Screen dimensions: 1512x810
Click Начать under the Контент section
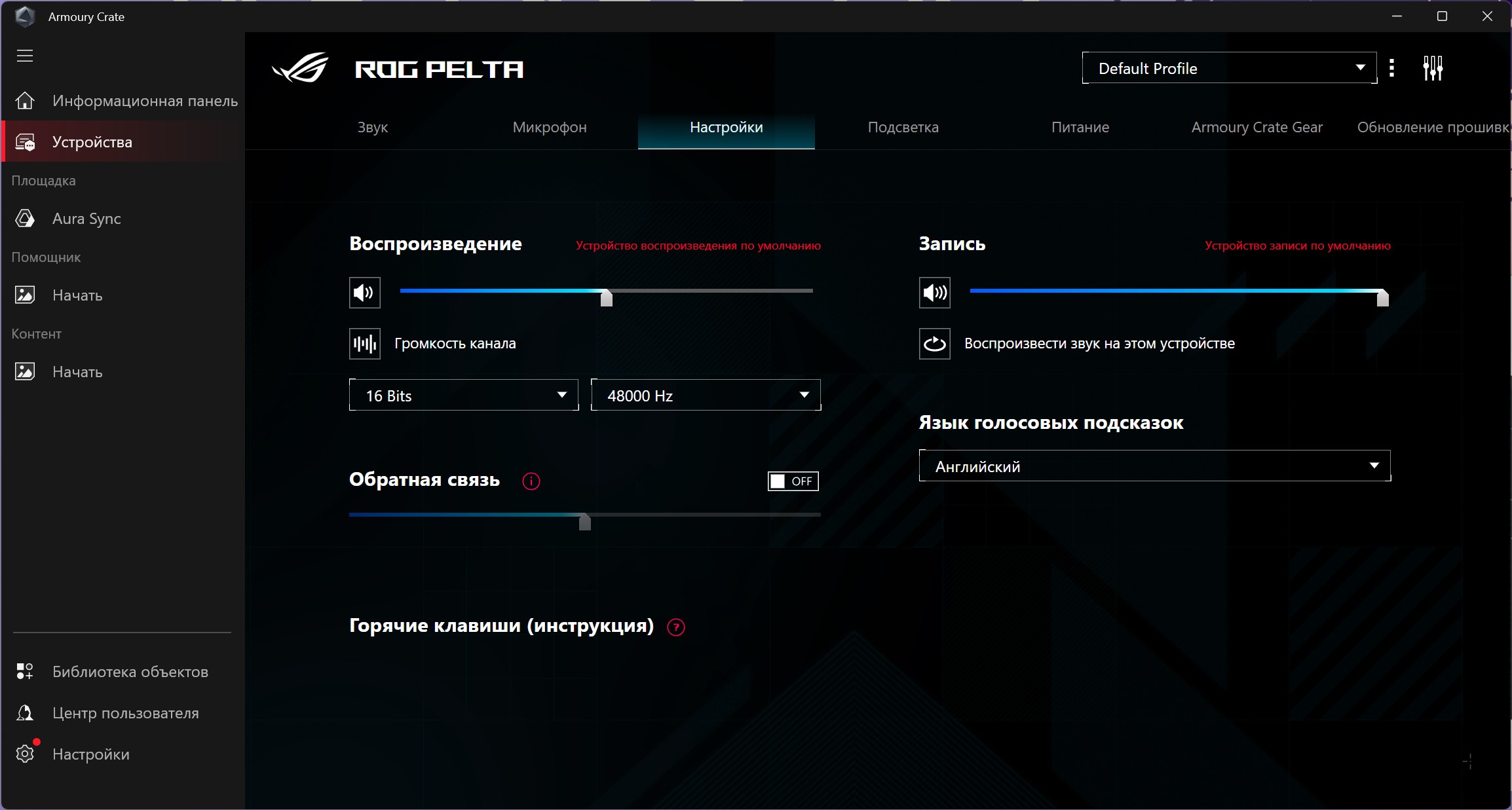123,372
